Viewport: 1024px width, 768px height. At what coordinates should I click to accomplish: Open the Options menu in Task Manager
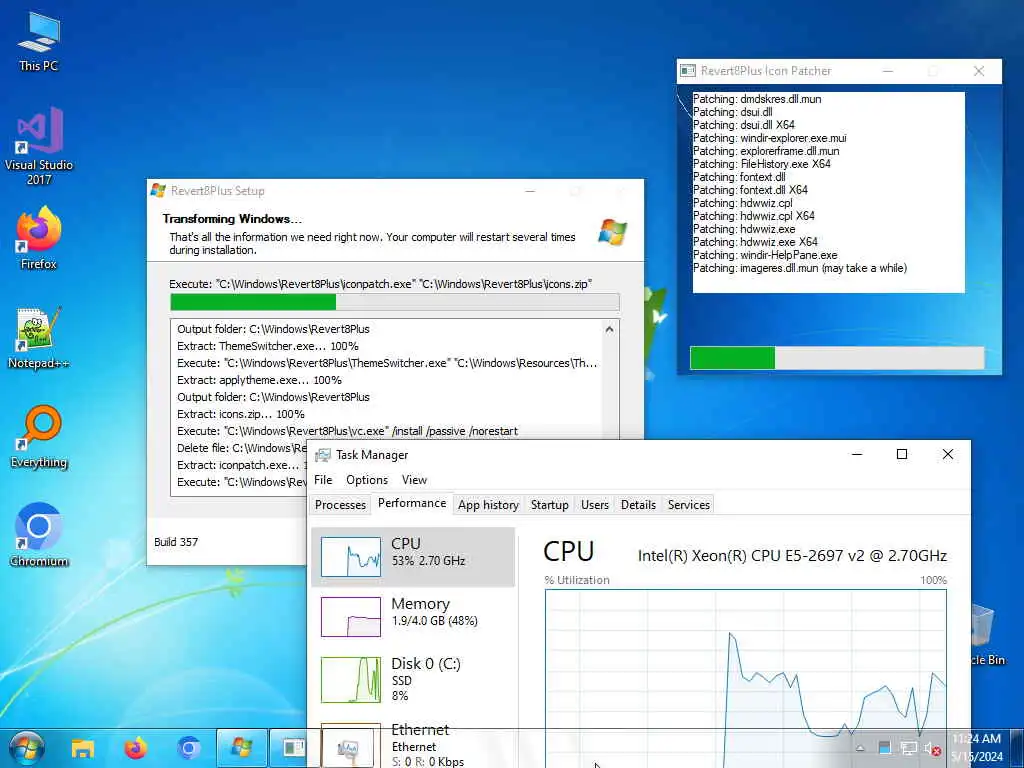367,480
